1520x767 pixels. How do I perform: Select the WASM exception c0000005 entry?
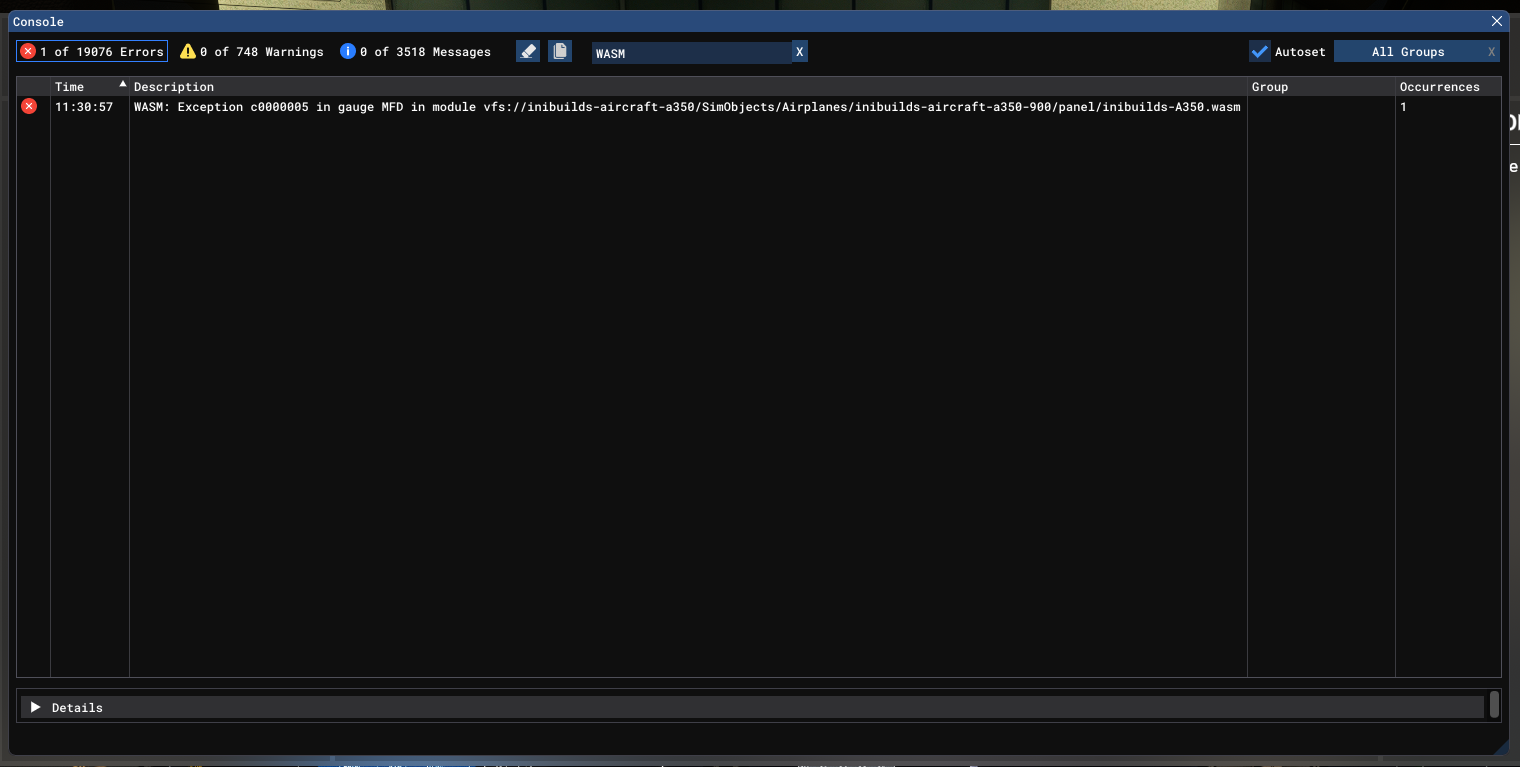coord(686,107)
